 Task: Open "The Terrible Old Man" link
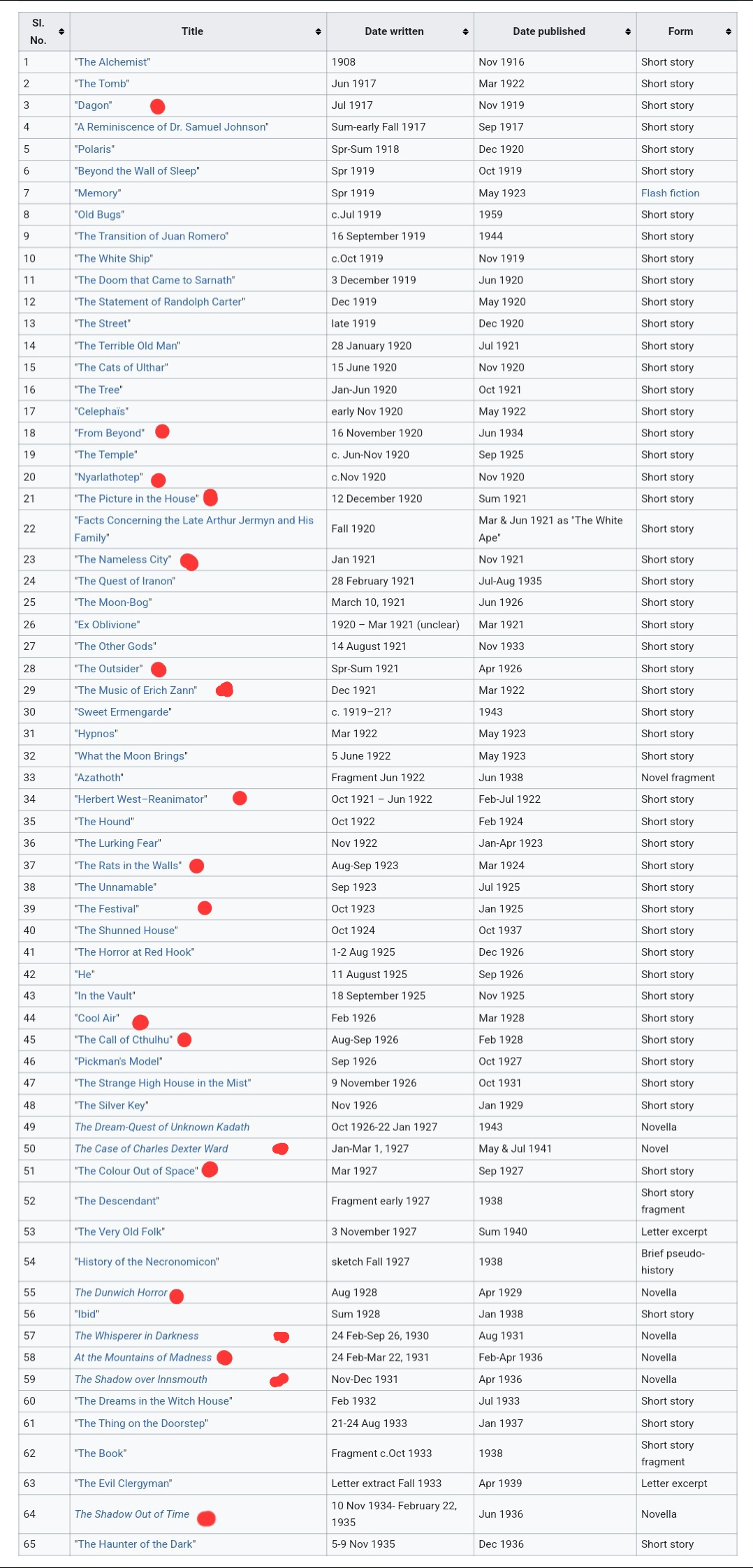(x=127, y=346)
